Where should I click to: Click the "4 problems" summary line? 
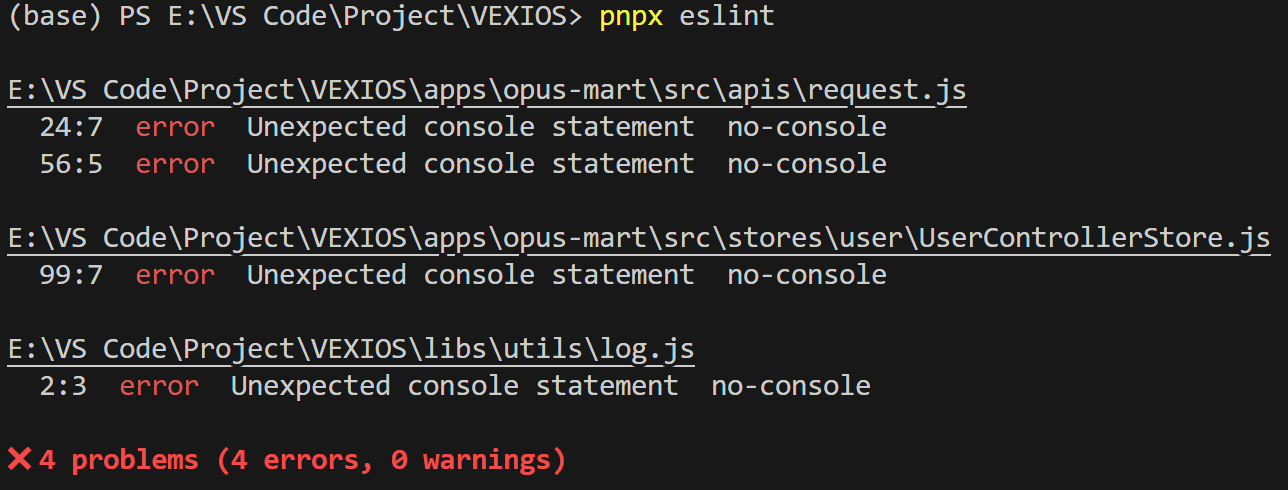point(302,460)
